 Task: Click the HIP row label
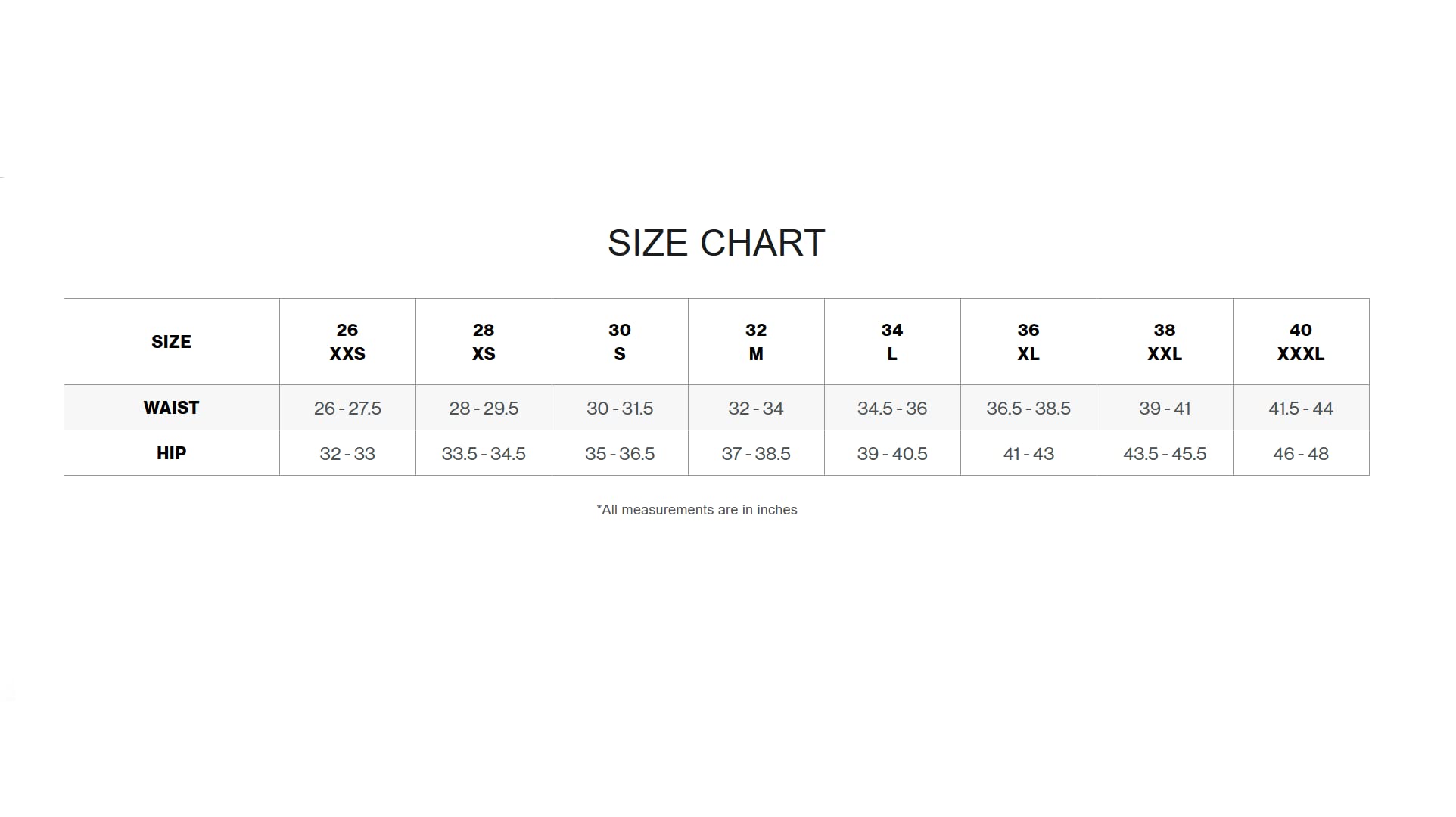[x=172, y=453]
